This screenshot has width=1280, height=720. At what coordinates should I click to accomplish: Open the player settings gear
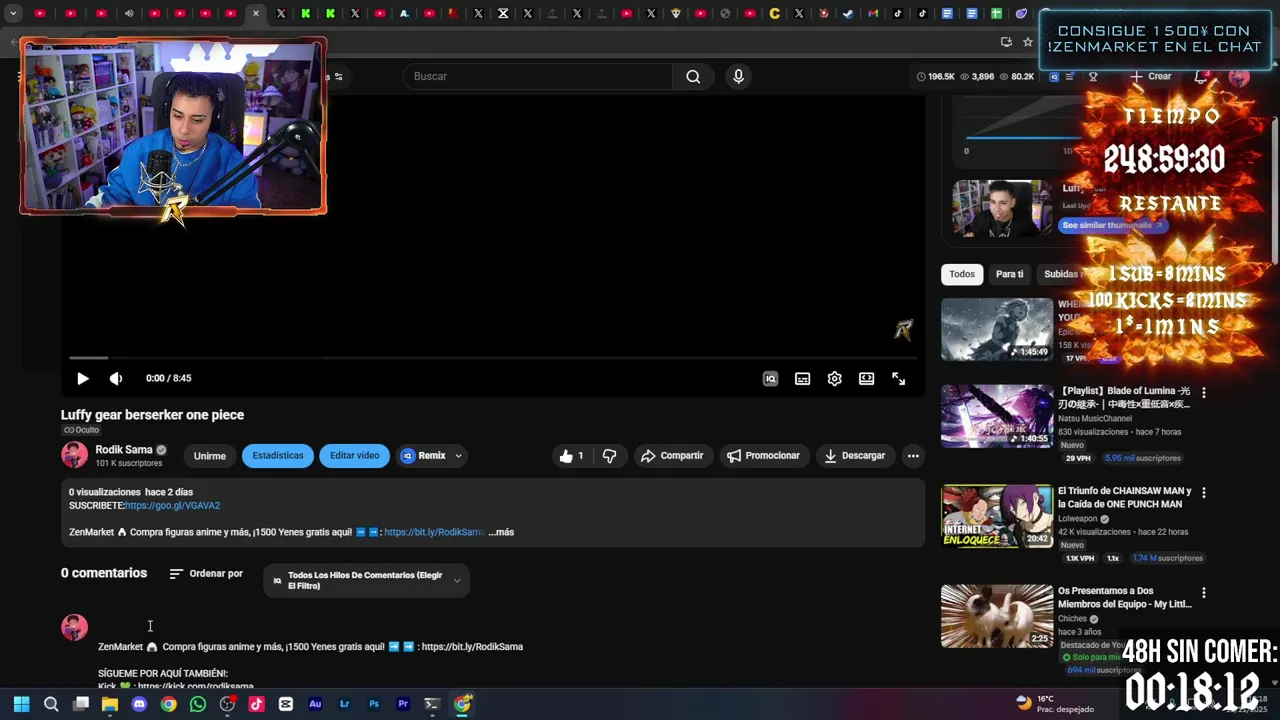coord(834,379)
